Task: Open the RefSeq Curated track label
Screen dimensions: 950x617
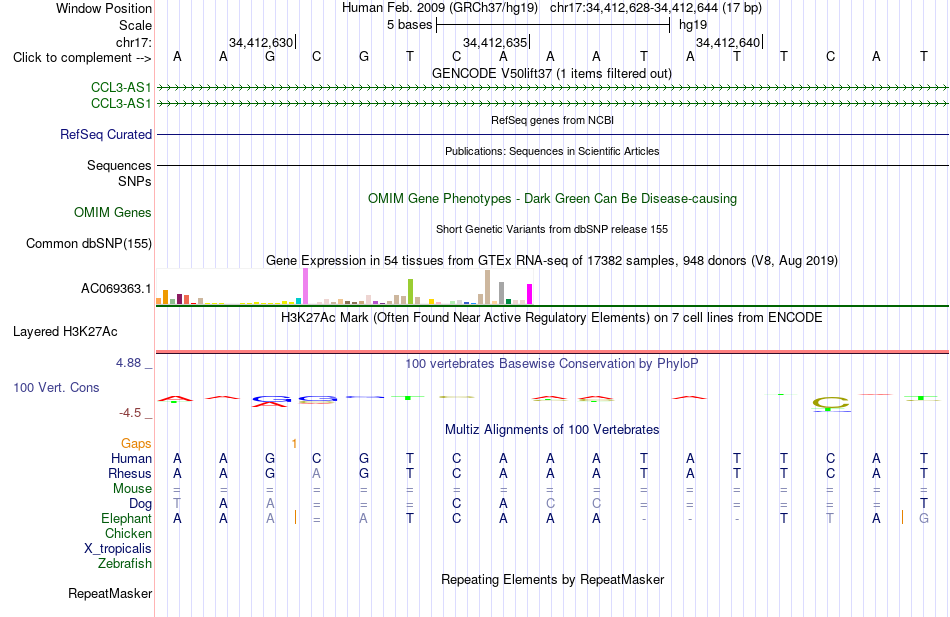Action: click(x=105, y=135)
